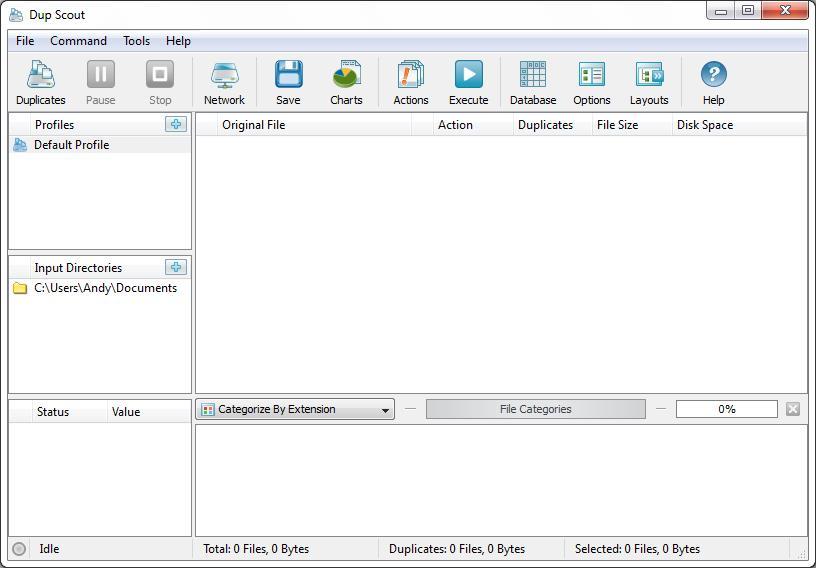Image resolution: width=816 pixels, height=568 pixels.
Task: Click the Value column header
Action: tap(149, 412)
